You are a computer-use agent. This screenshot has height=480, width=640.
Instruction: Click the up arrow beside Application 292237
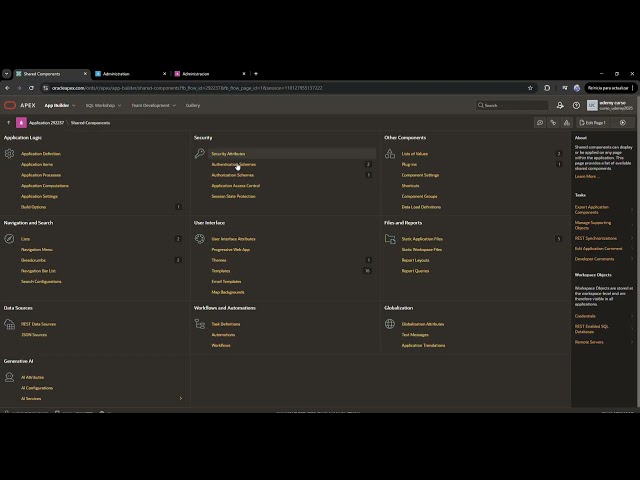tap(9, 122)
